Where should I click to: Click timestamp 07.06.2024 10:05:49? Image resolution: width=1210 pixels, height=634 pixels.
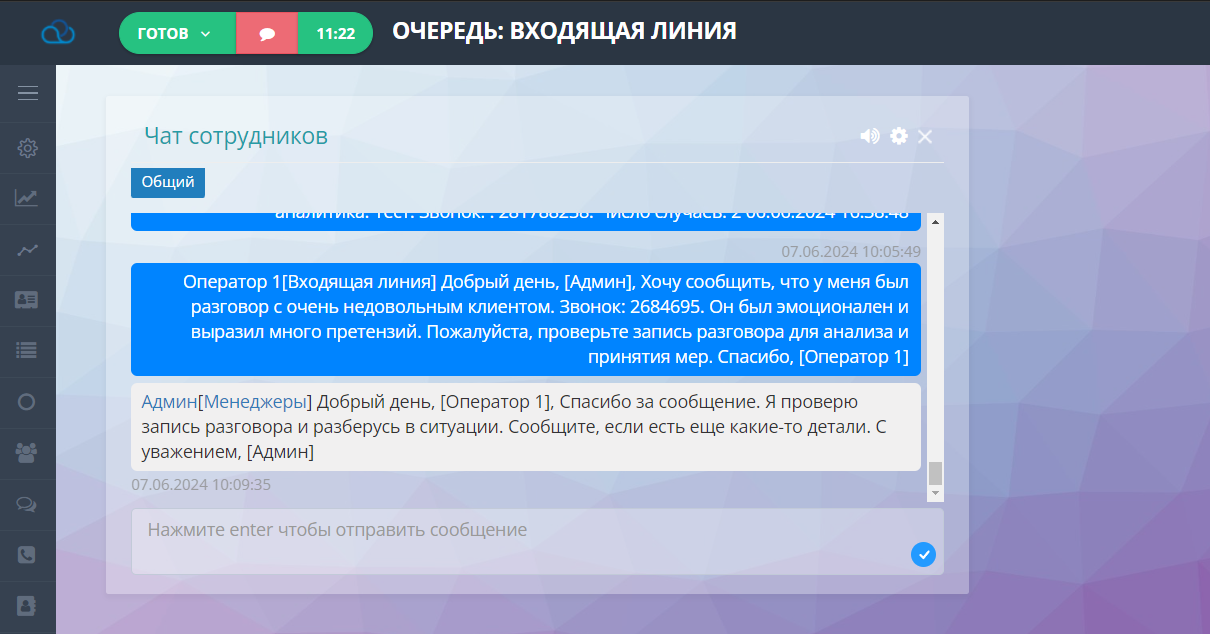tap(851, 252)
